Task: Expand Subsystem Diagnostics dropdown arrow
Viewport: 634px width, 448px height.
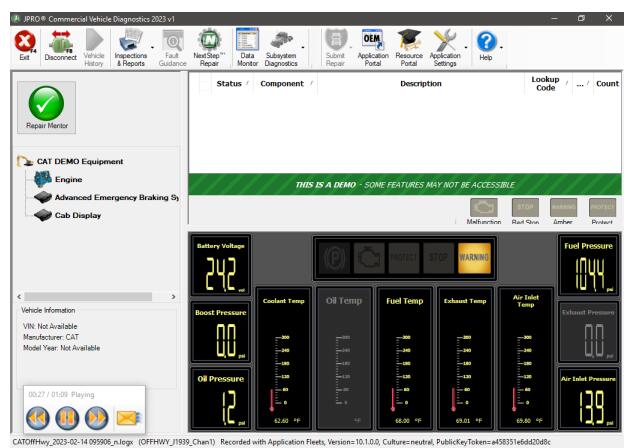Action: tap(303, 48)
